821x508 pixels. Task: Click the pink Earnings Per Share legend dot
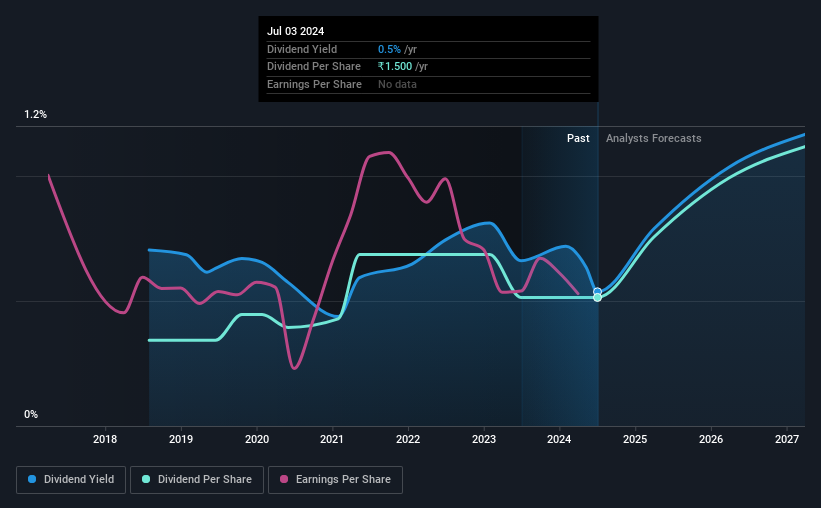(284, 479)
